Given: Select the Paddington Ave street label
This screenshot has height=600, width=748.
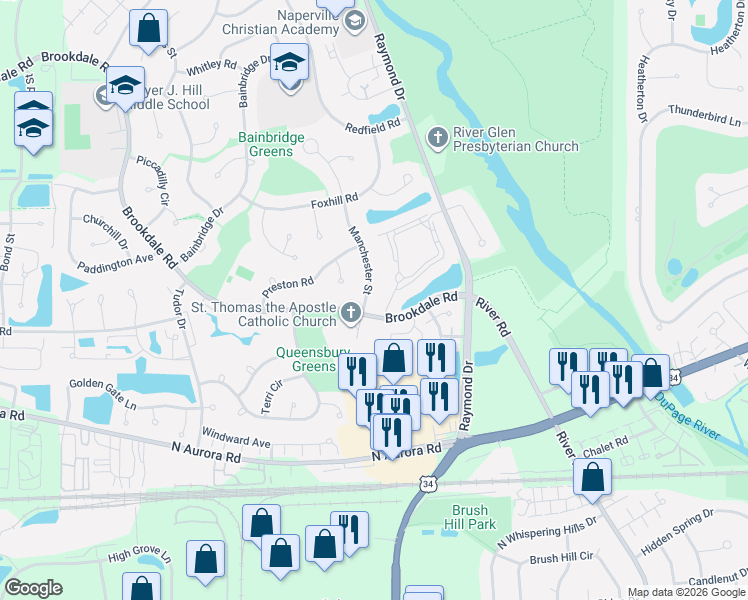Looking at the screenshot, I should [115, 263].
